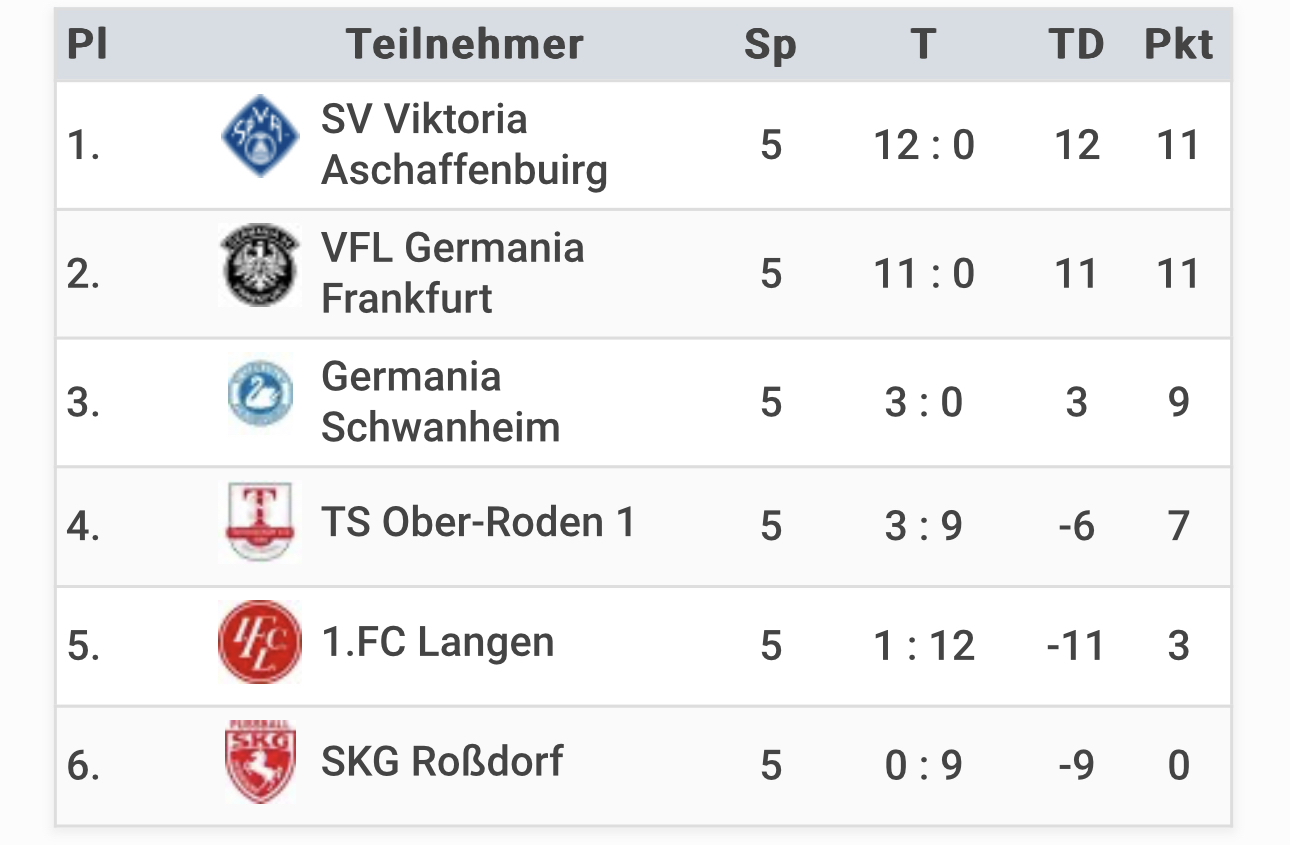Select the TS Ober-Roden club crest
1290x845 pixels.
click(x=260, y=521)
